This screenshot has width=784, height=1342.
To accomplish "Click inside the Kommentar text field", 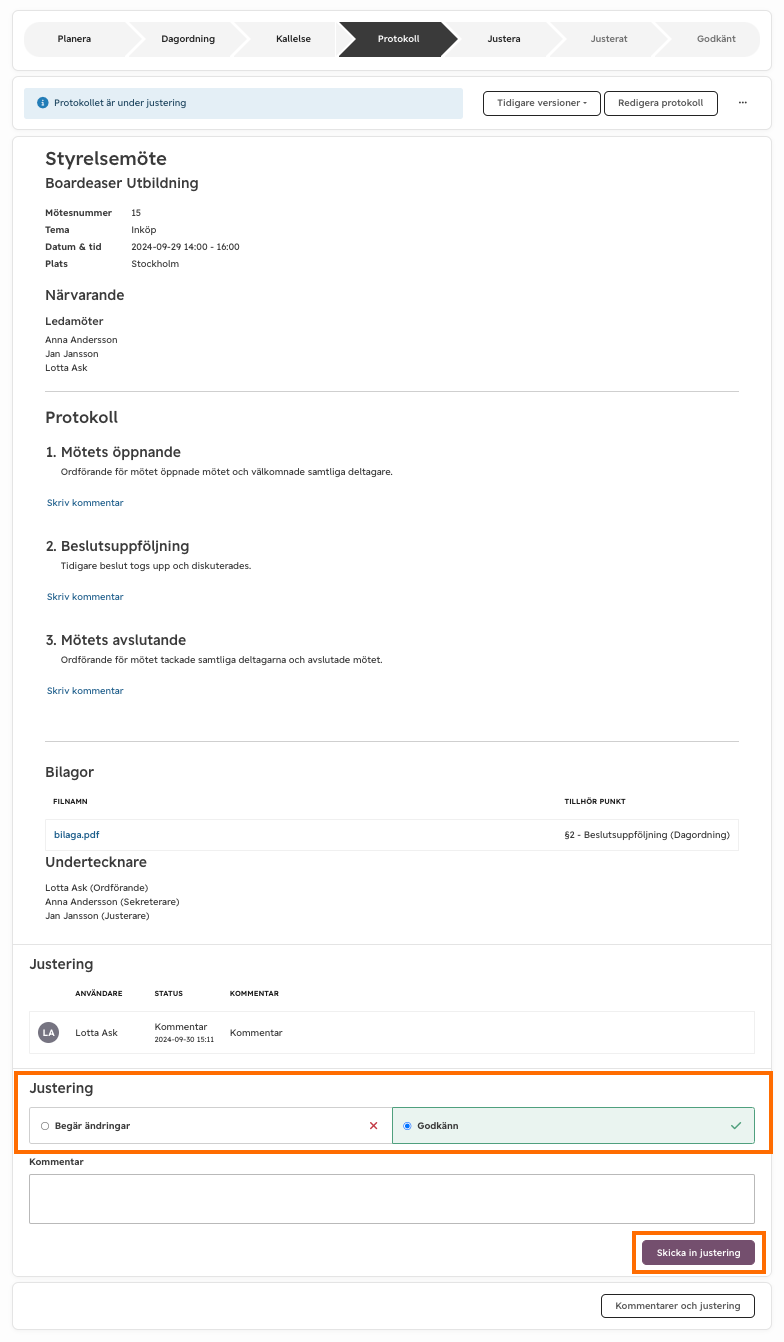I will (392, 1198).
